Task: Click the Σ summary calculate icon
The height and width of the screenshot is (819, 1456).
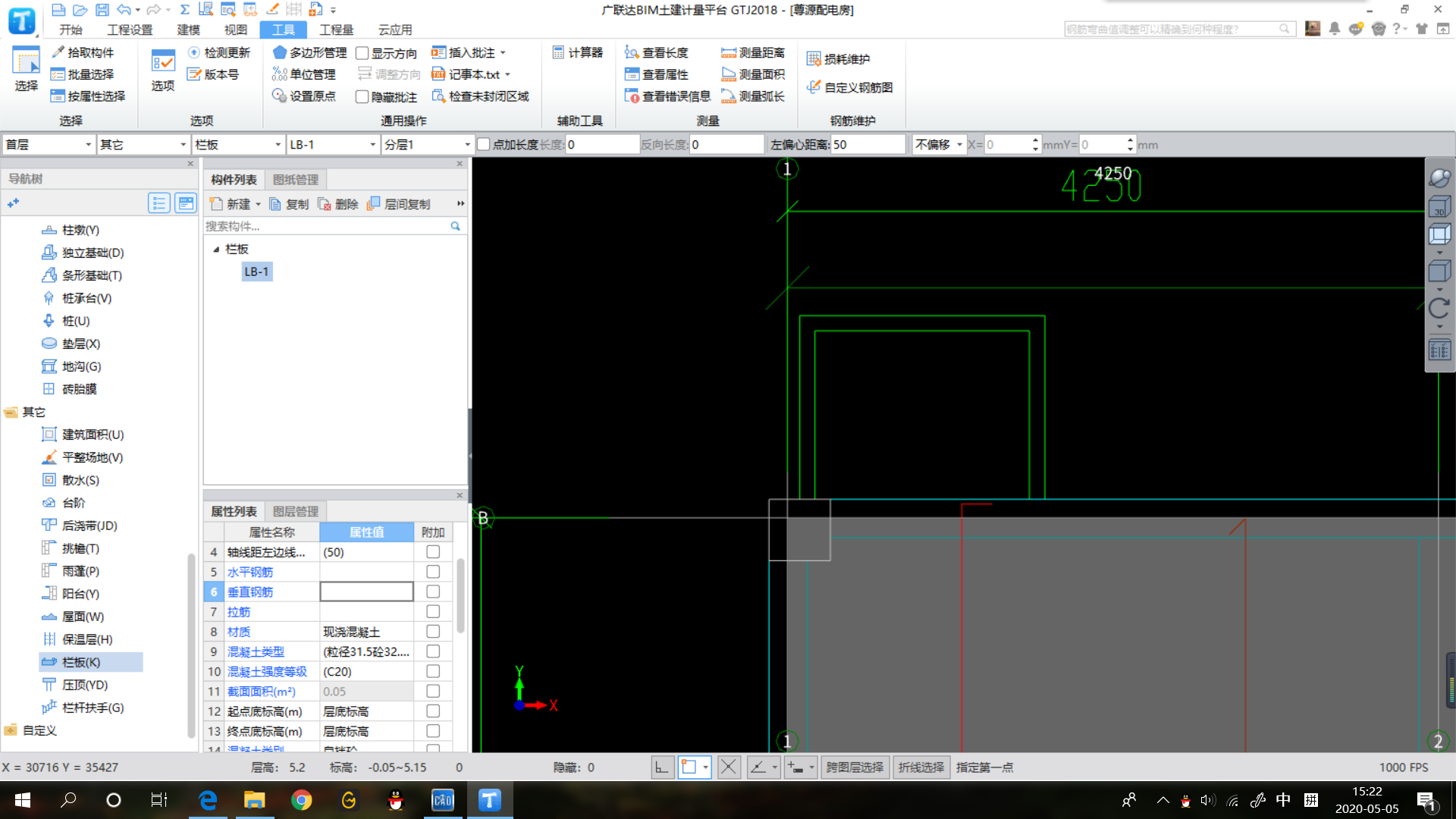Action: pos(184,10)
